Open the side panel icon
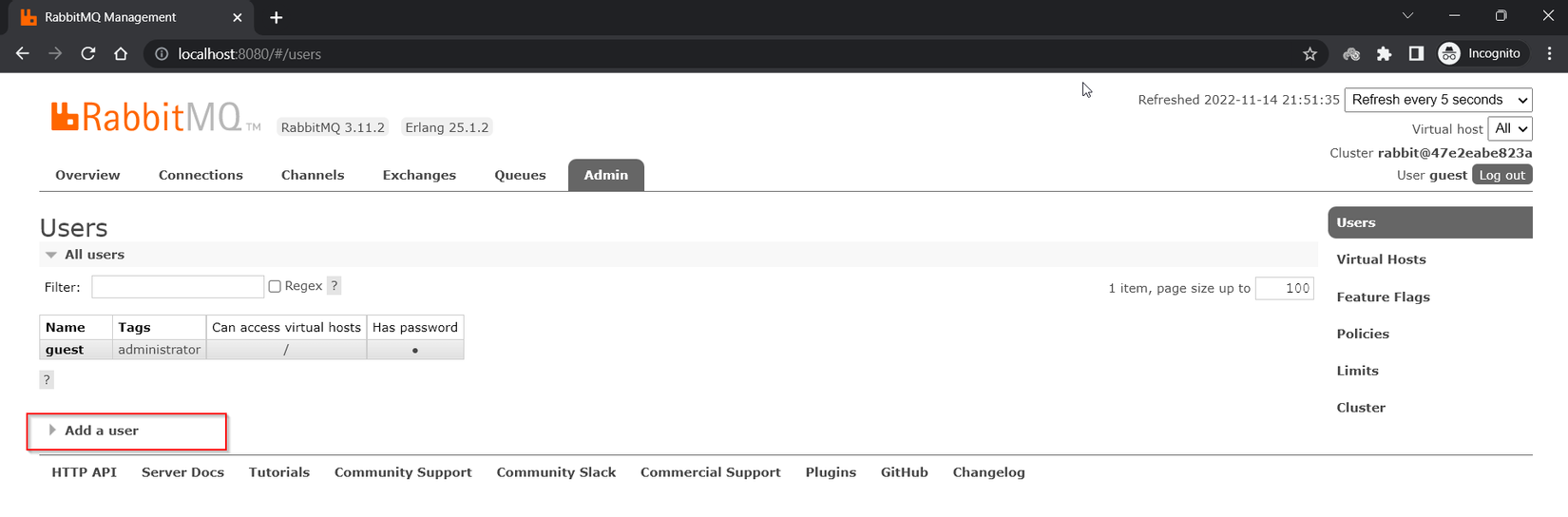 (x=1416, y=54)
